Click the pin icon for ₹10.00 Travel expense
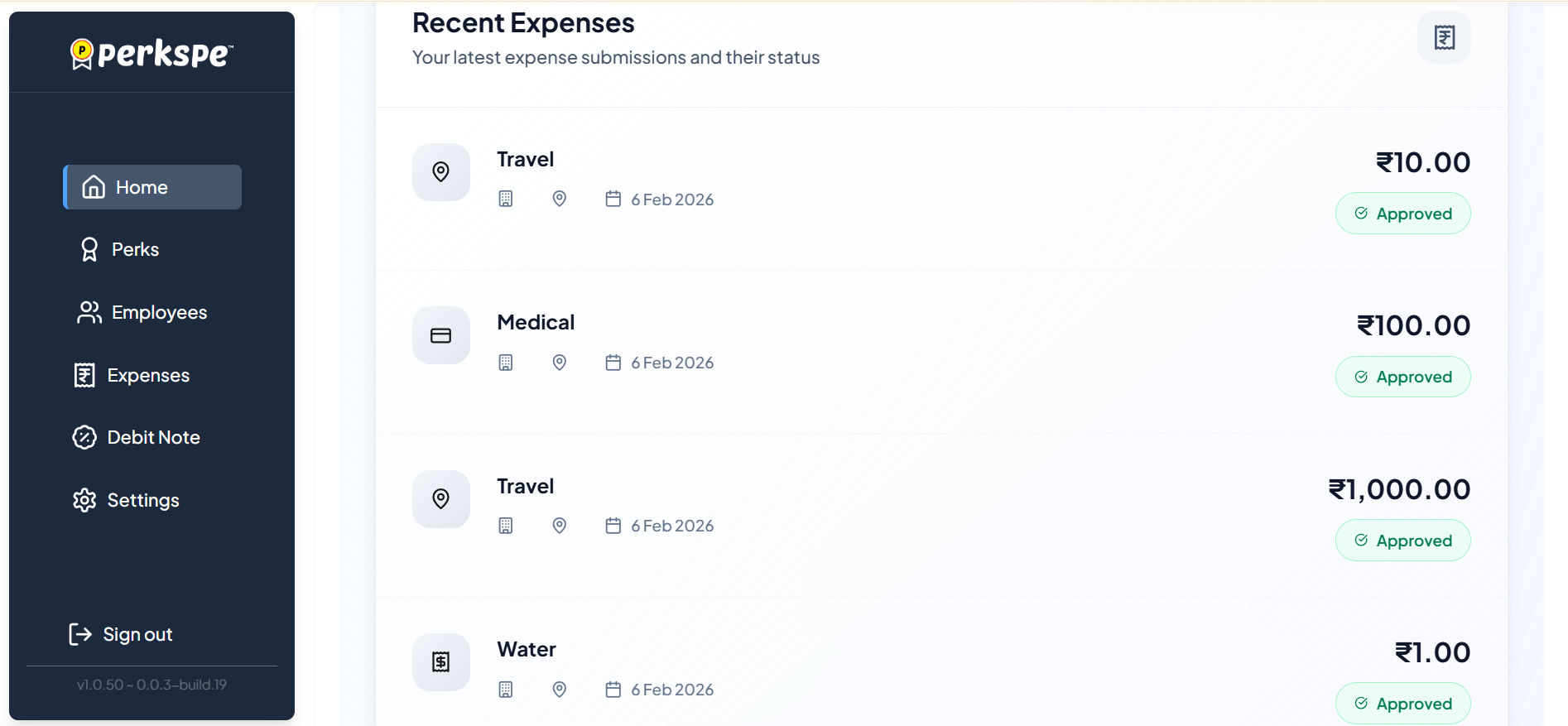 (440, 172)
